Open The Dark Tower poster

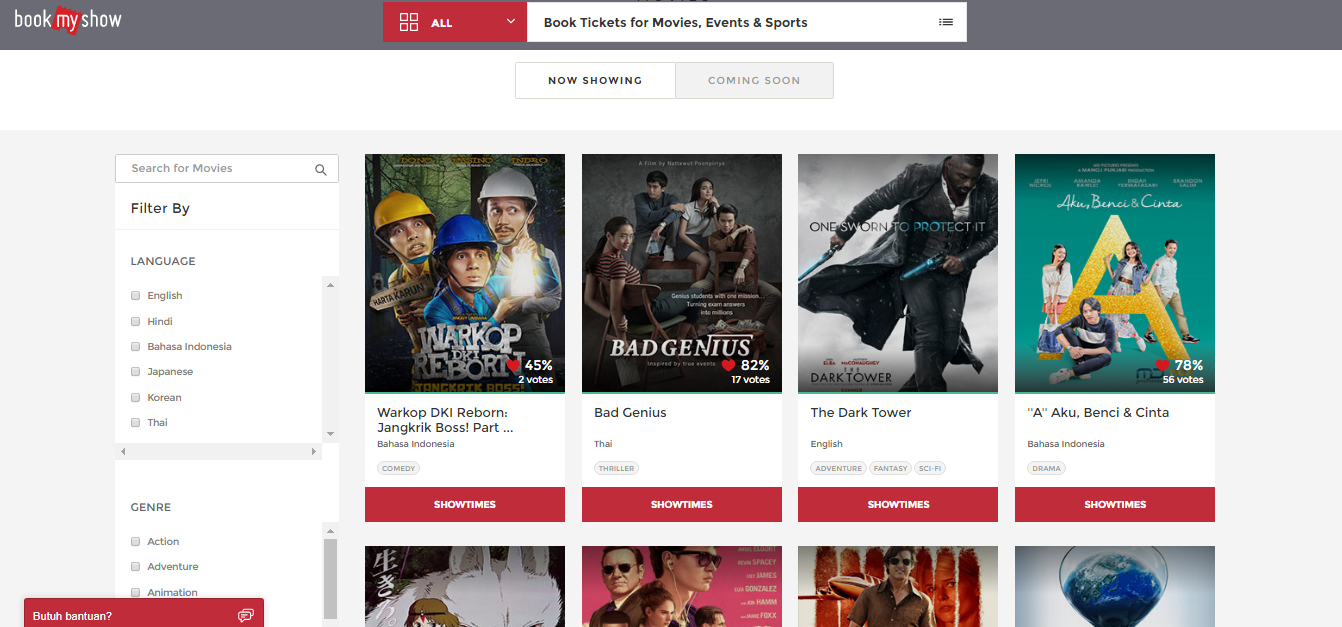[898, 273]
